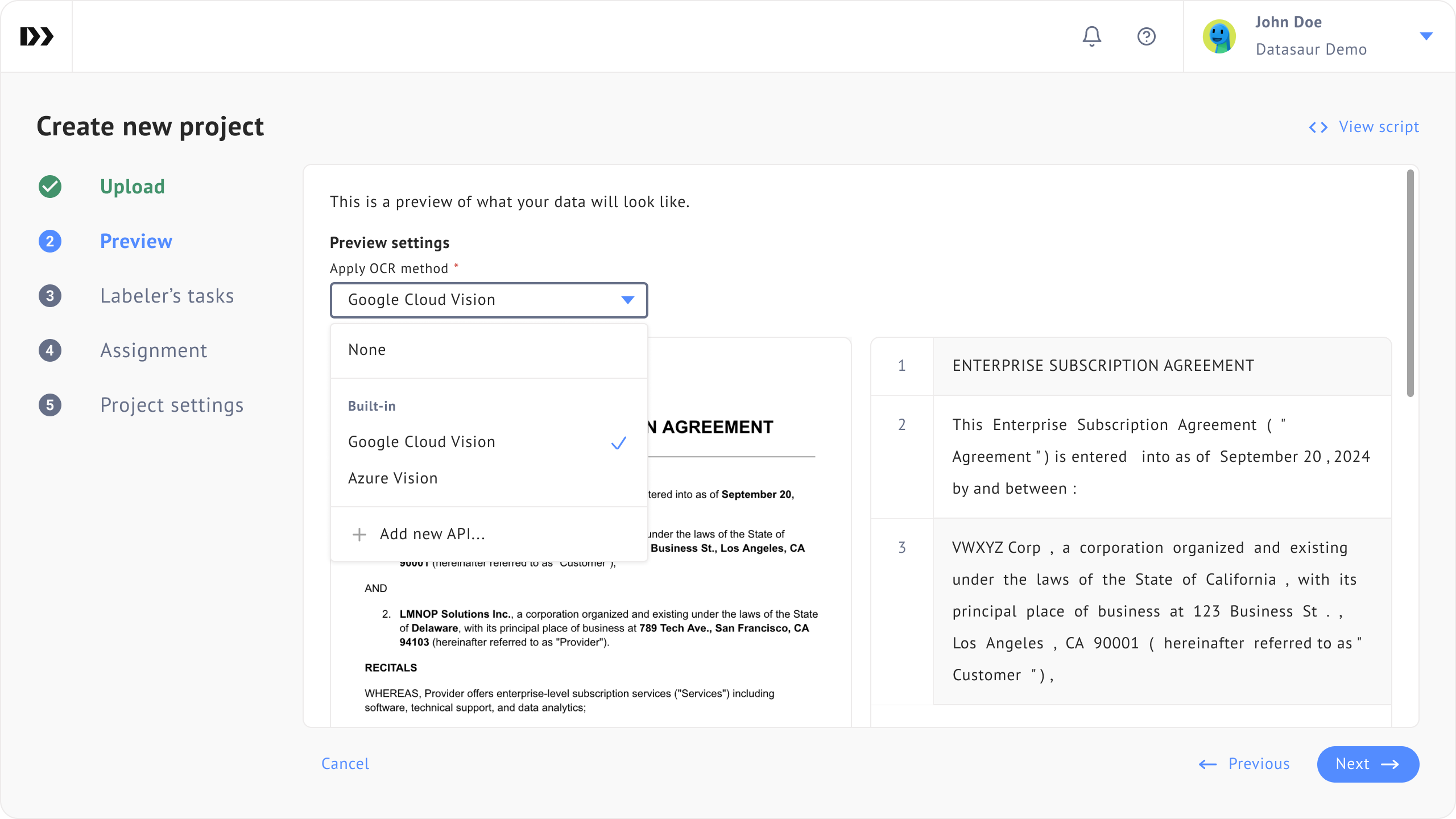Select the checked Google Cloud Vision option
The image size is (1456, 819).
point(421,442)
